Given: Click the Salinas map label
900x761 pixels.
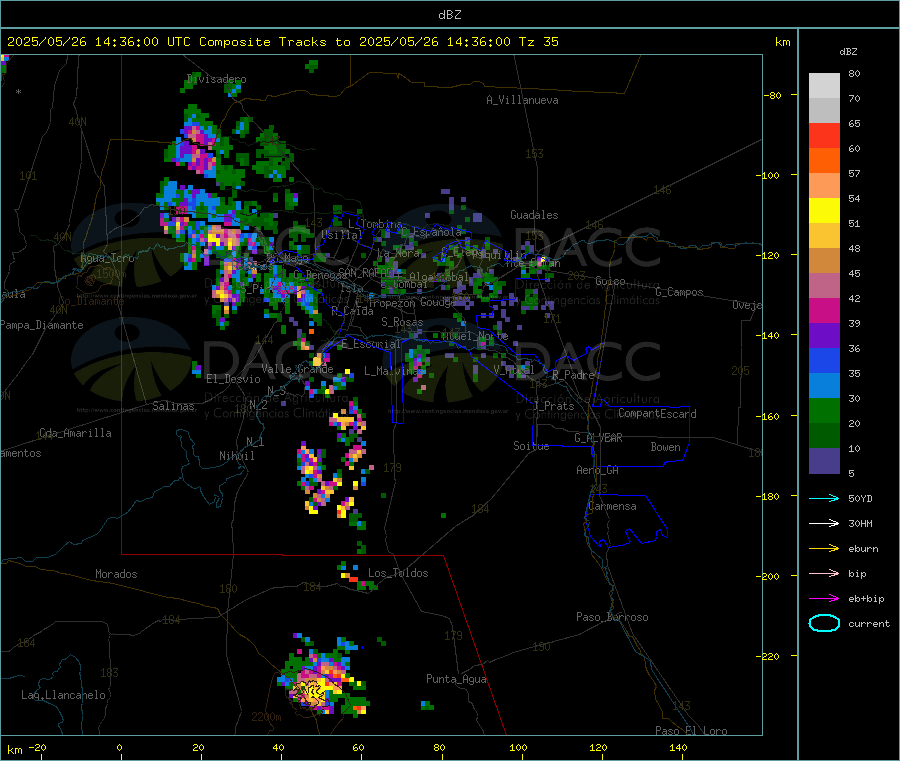Looking at the screenshot, I should (x=173, y=406).
